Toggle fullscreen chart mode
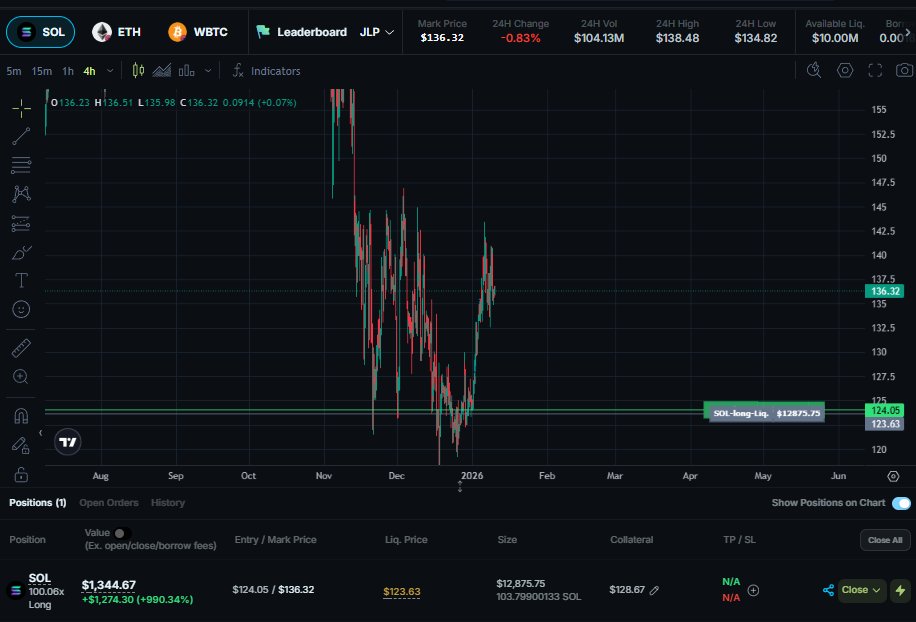 point(874,70)
